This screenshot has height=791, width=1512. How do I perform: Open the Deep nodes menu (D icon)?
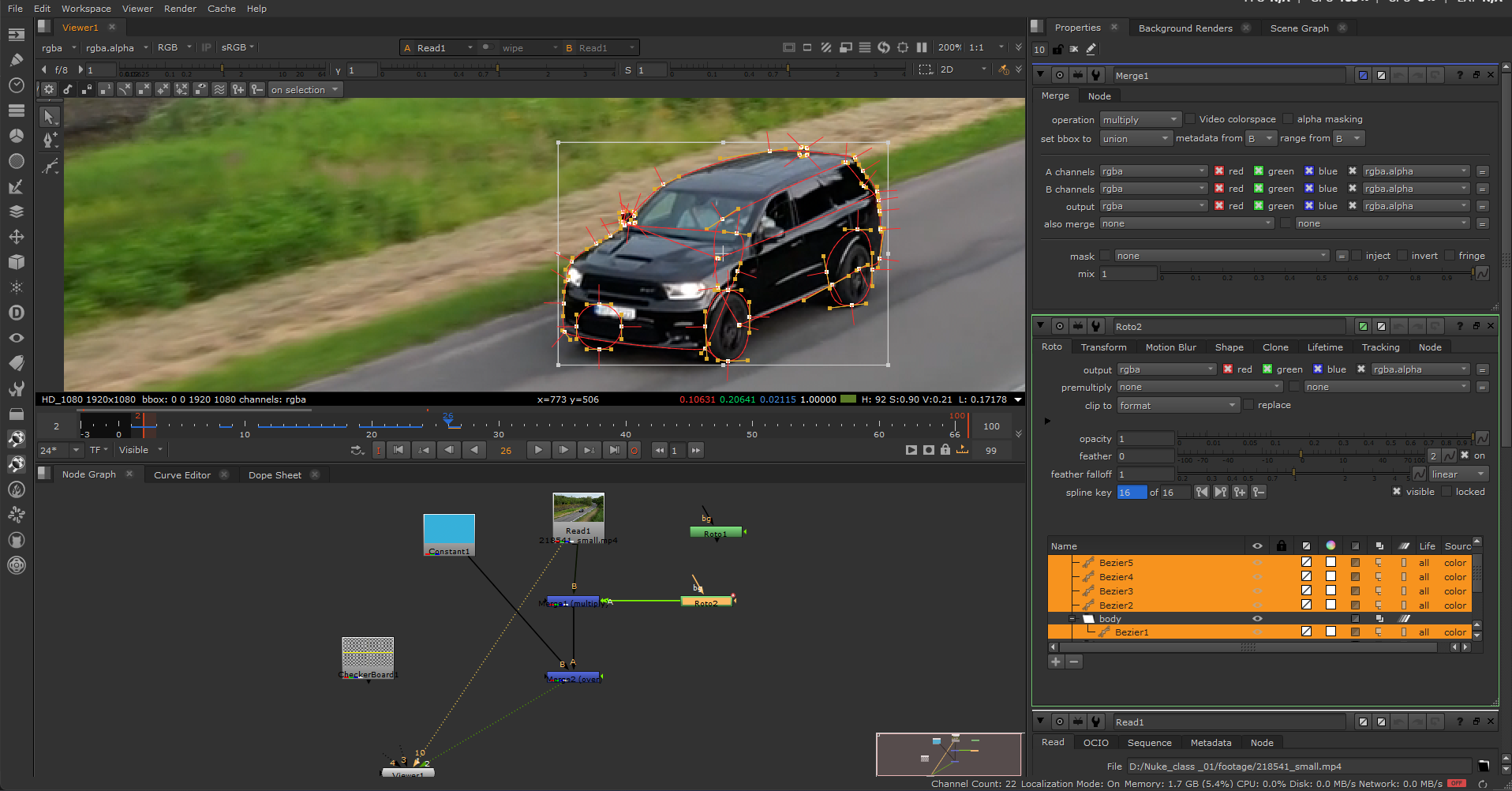[17, 312]
